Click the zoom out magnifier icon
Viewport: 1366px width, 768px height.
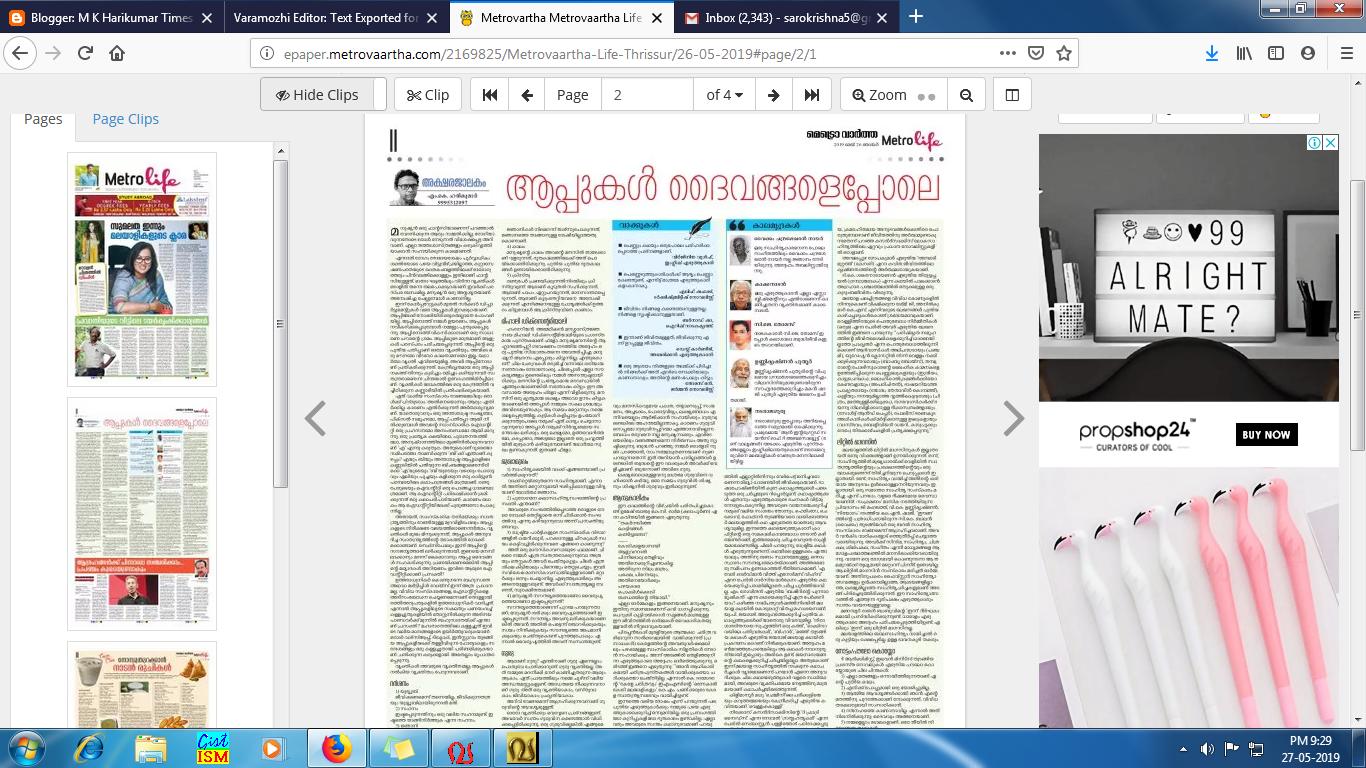pos(966,95)
